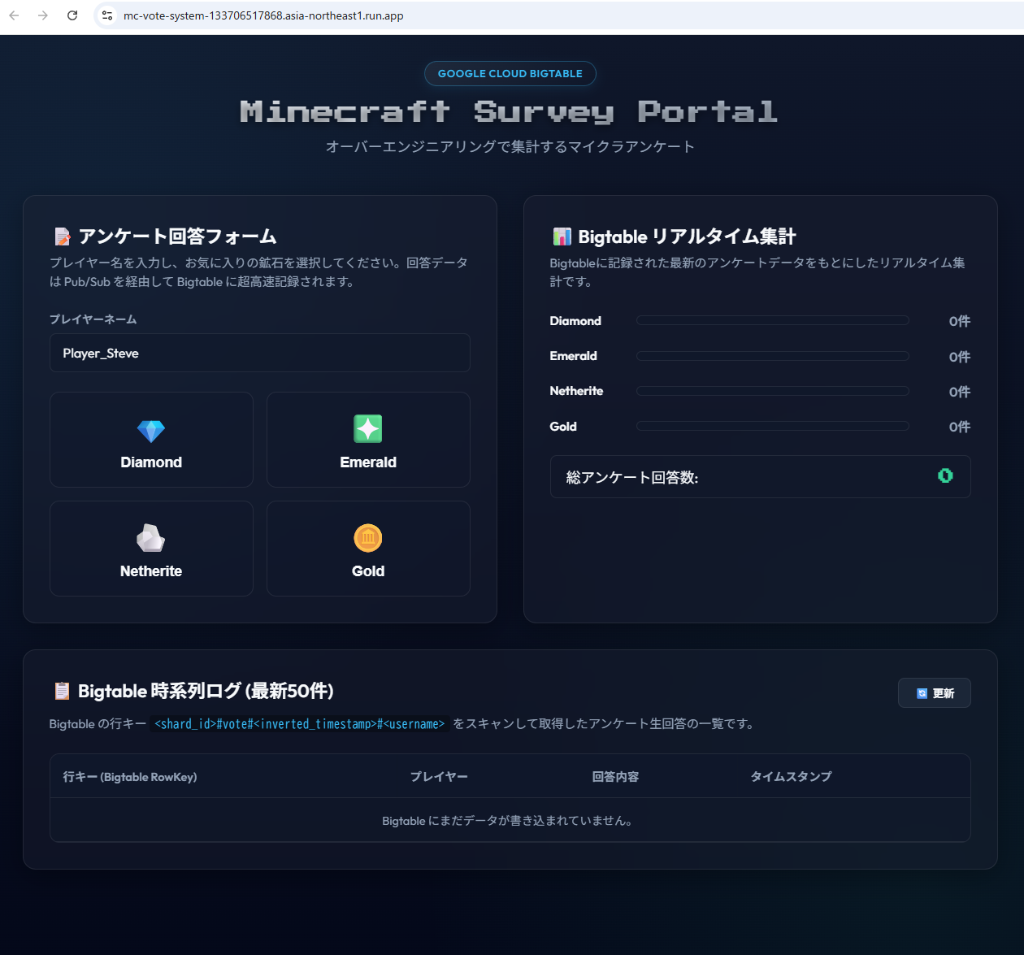Reload the page with the refresh icon

(72, 15)
